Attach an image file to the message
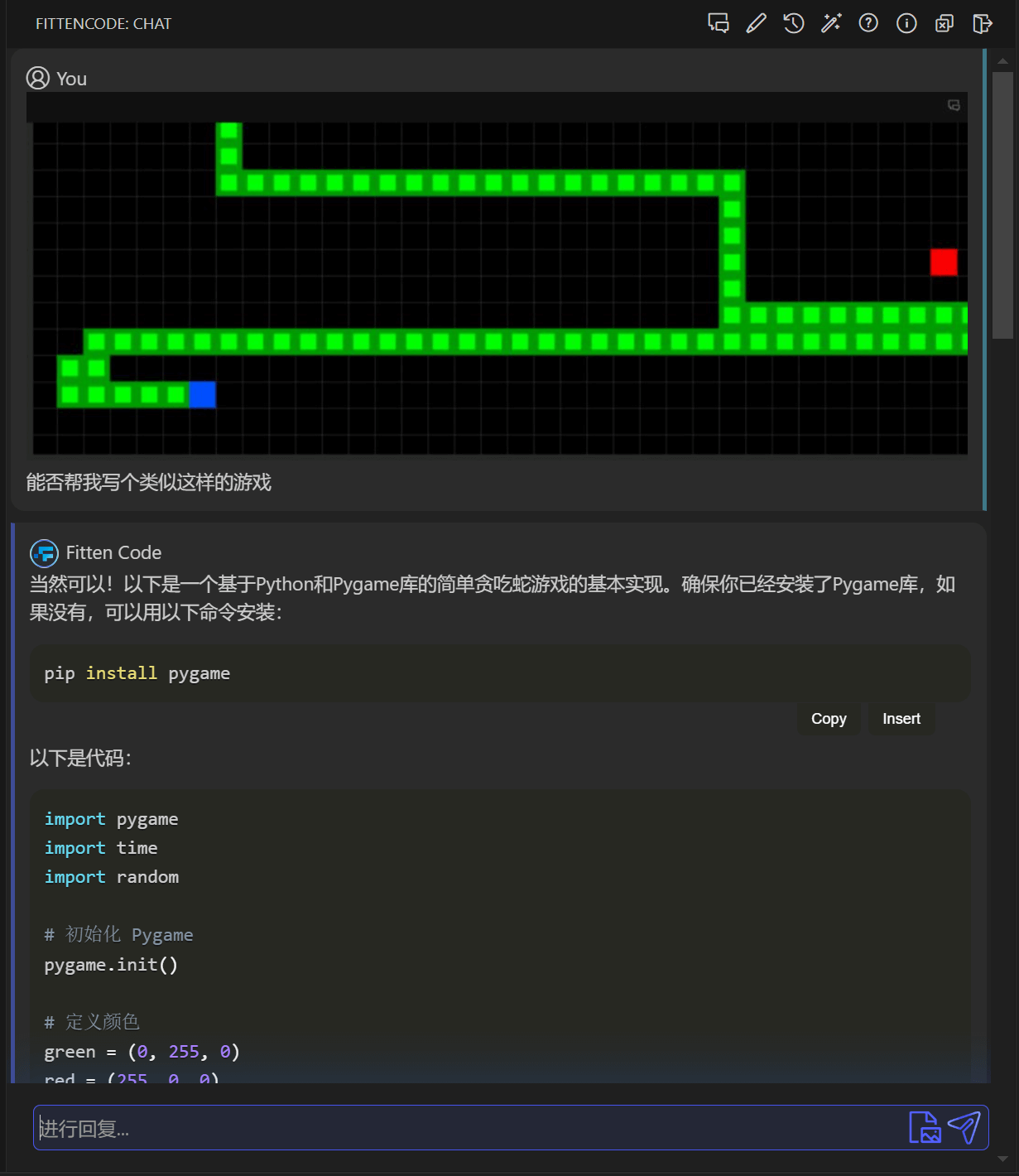Image resolution: width=1019 pixels, height=1176 pixels. click(925, 1127)
